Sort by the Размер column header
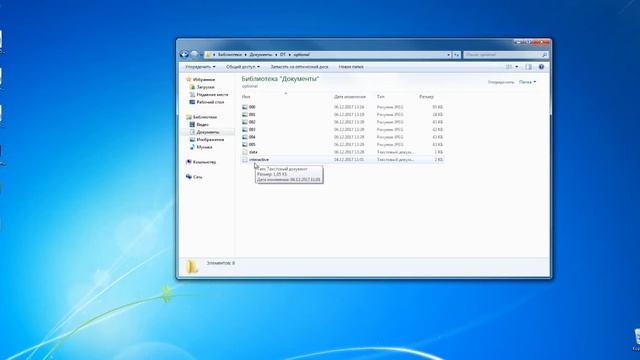Image resolution: width=640 pixels, height=360 pixels. point(427,97)
